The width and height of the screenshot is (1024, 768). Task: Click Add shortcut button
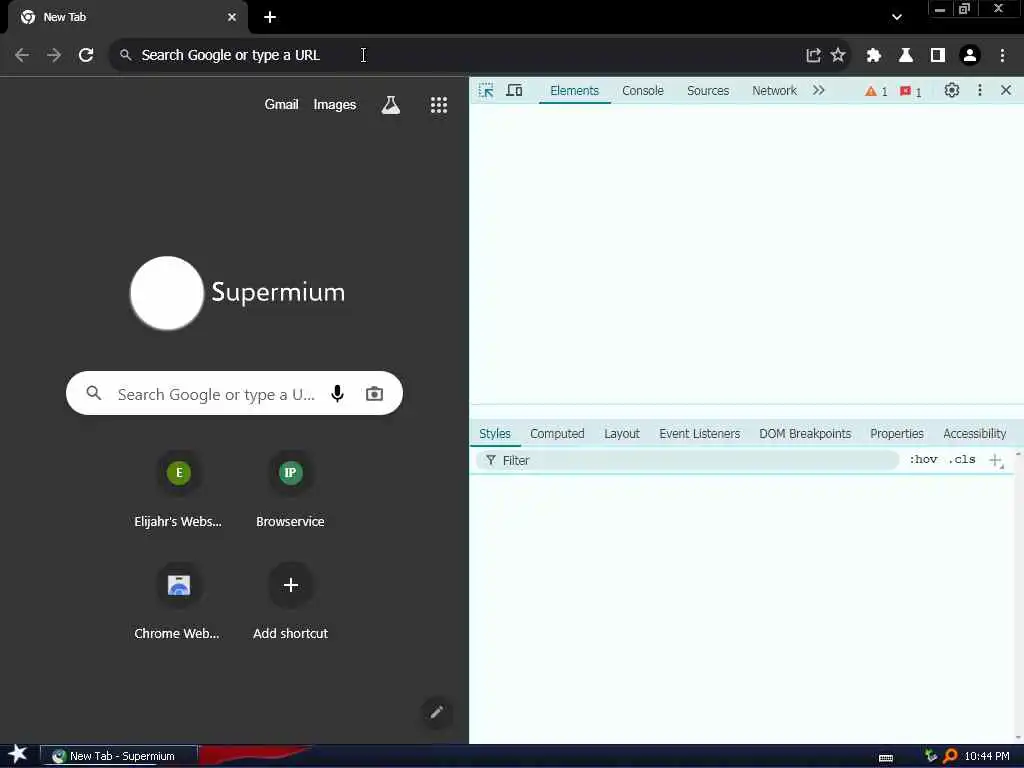[x=291, y=601]
